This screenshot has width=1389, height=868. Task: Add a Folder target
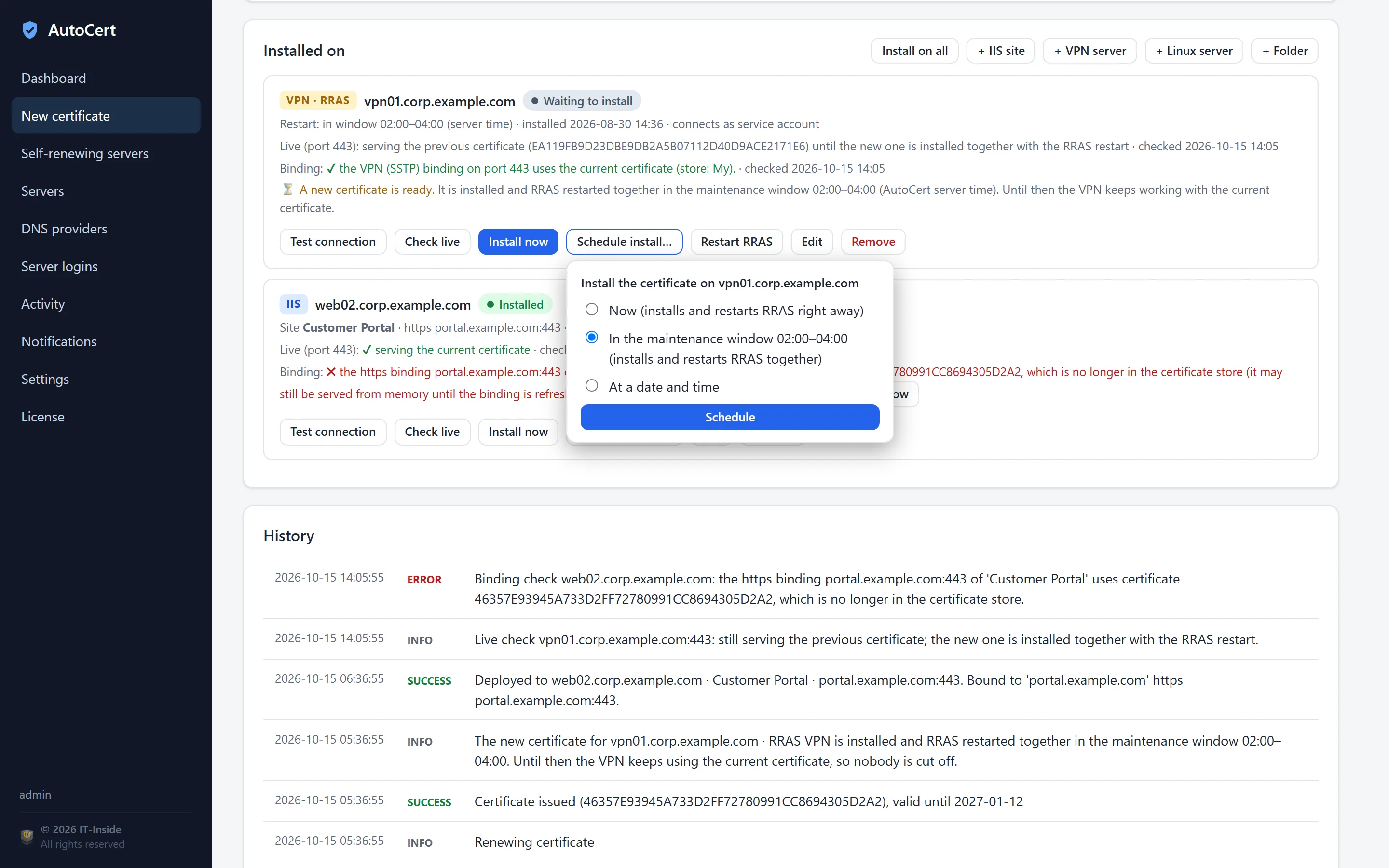pyautogui.click(x=1284, y=51)
